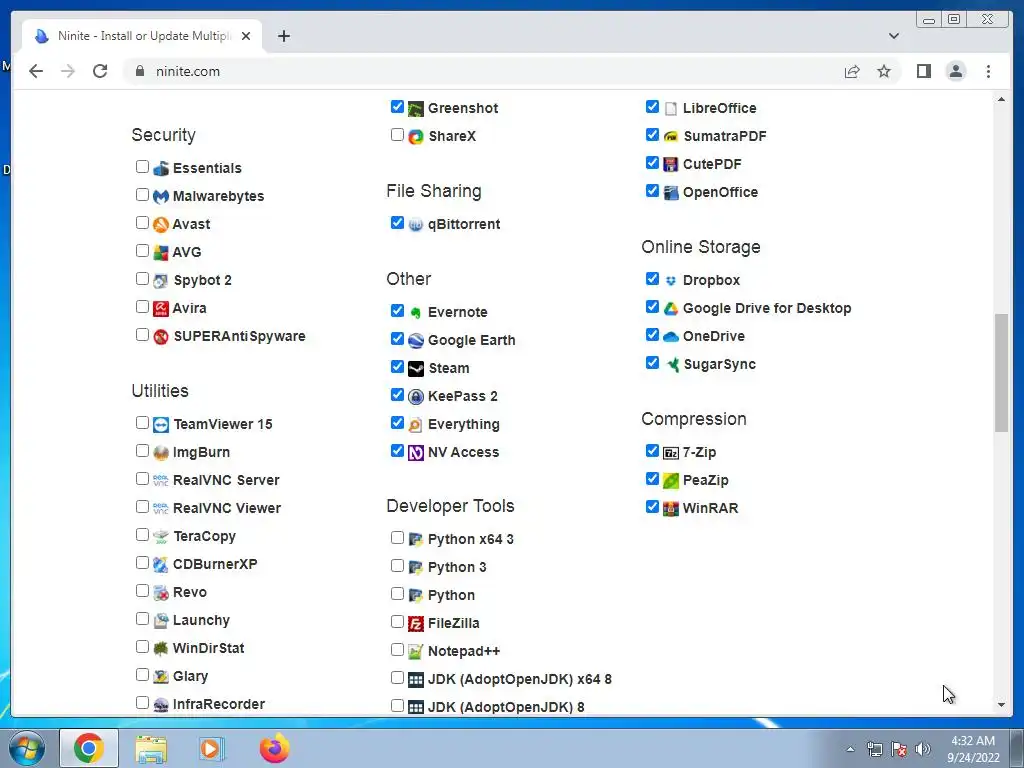Click the Notepad++ icon

point(416,652)
